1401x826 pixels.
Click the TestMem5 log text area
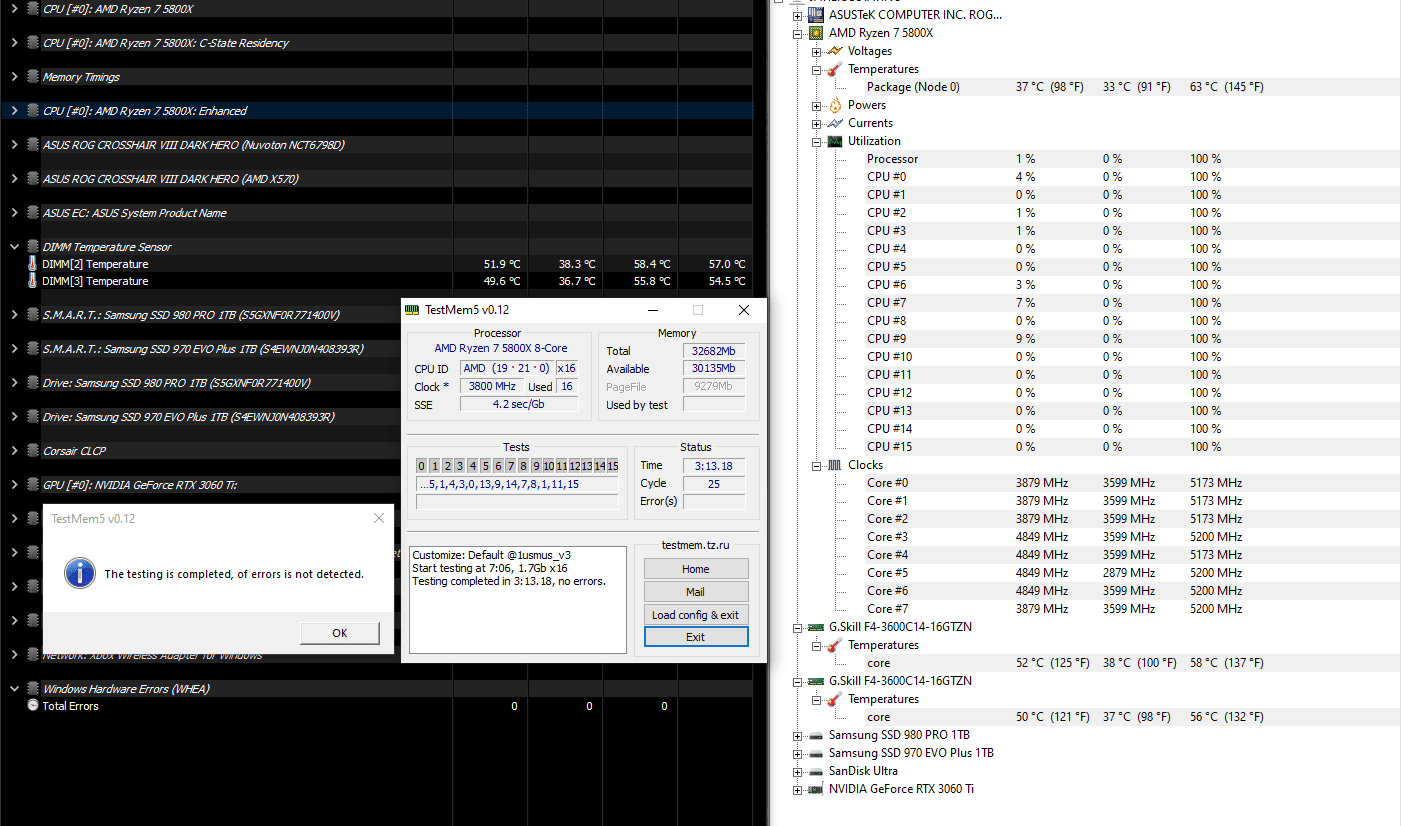(517, 598)
